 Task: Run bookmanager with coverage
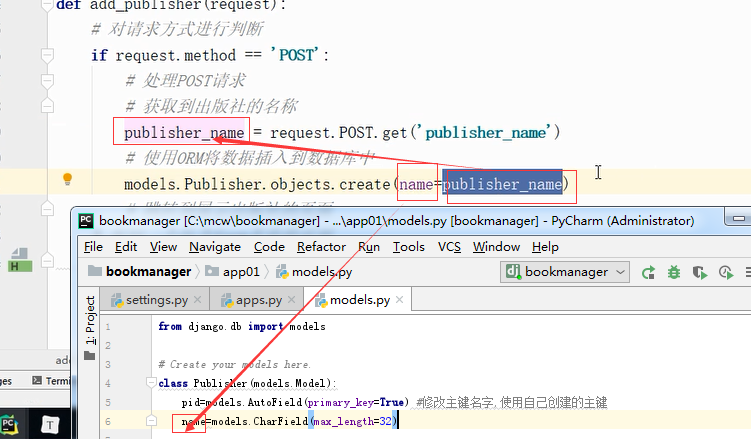pyautogui.click(x=700, y=272)
